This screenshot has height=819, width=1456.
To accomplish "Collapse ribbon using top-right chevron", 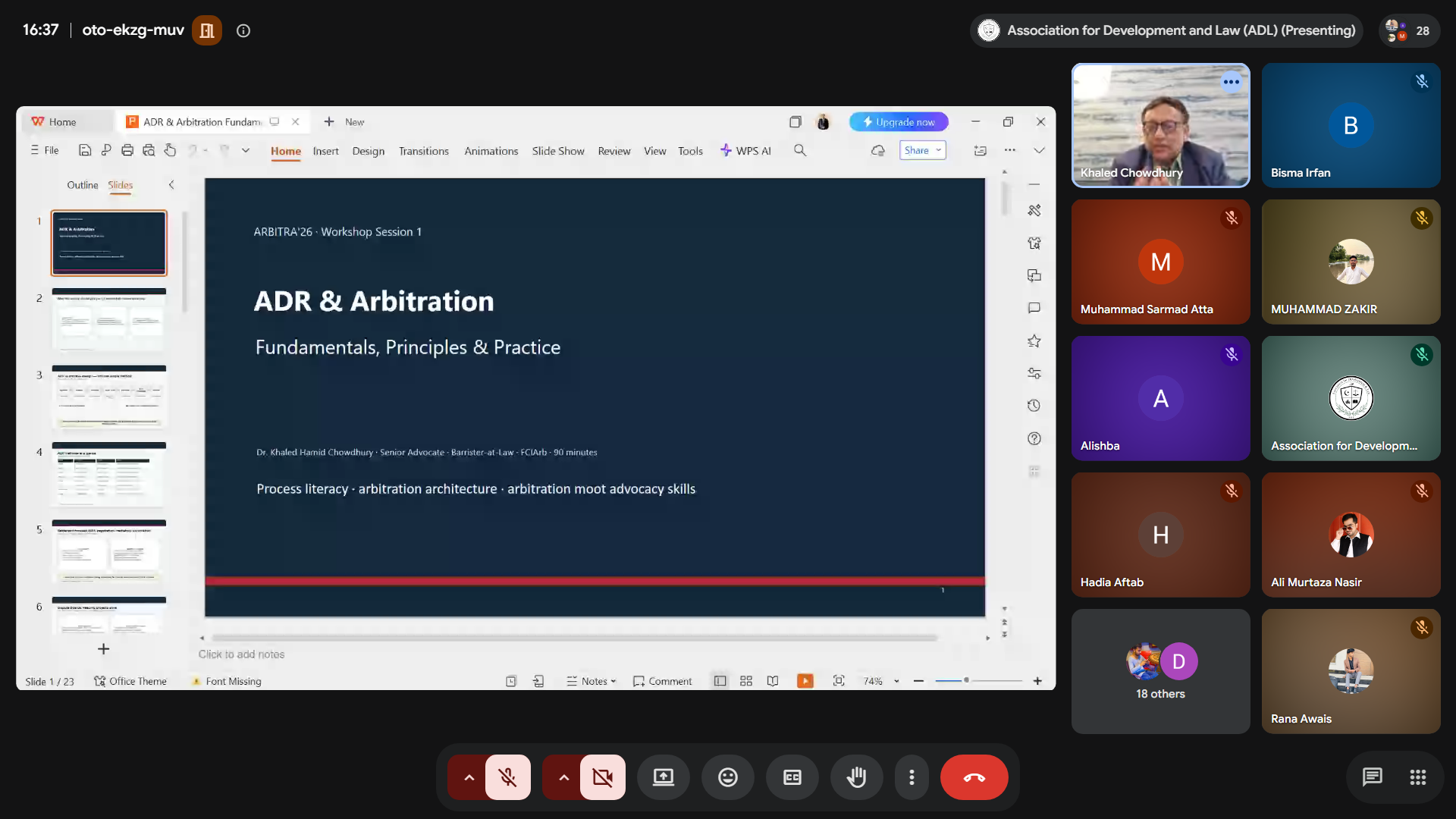I will click(1039, 150).
